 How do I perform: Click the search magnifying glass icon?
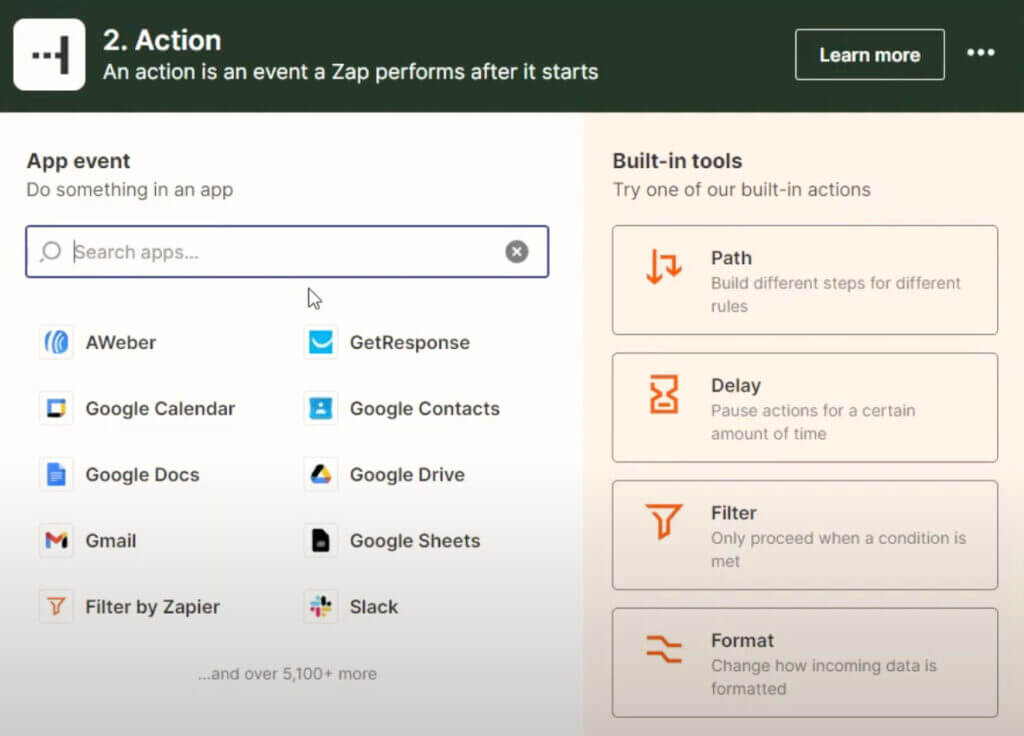click(x=50, y=252)
